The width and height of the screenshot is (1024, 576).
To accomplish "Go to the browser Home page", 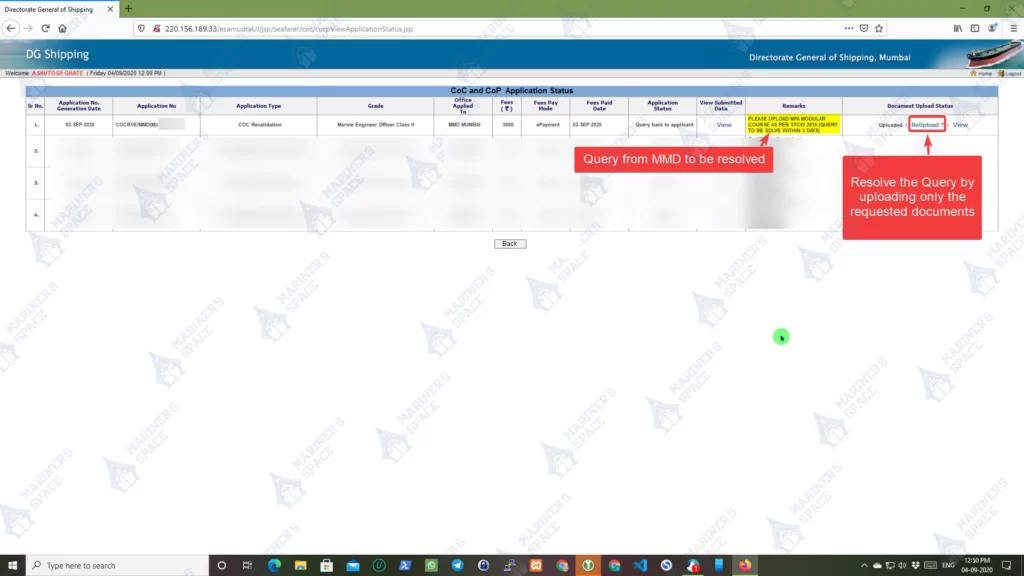I will pos(63,28).
